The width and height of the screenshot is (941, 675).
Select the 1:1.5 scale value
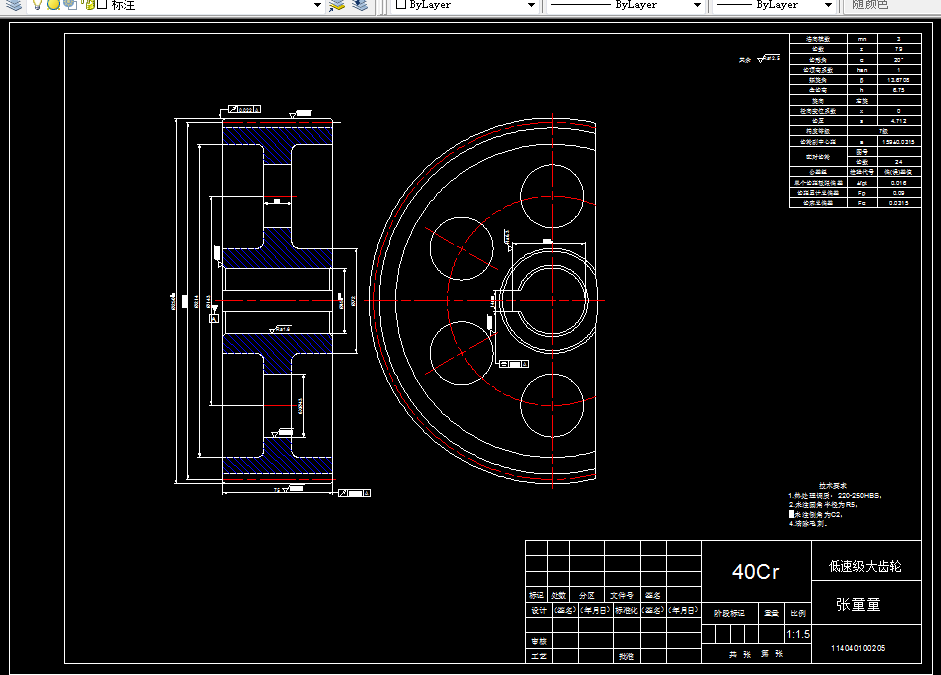click(x=798, y=634)
